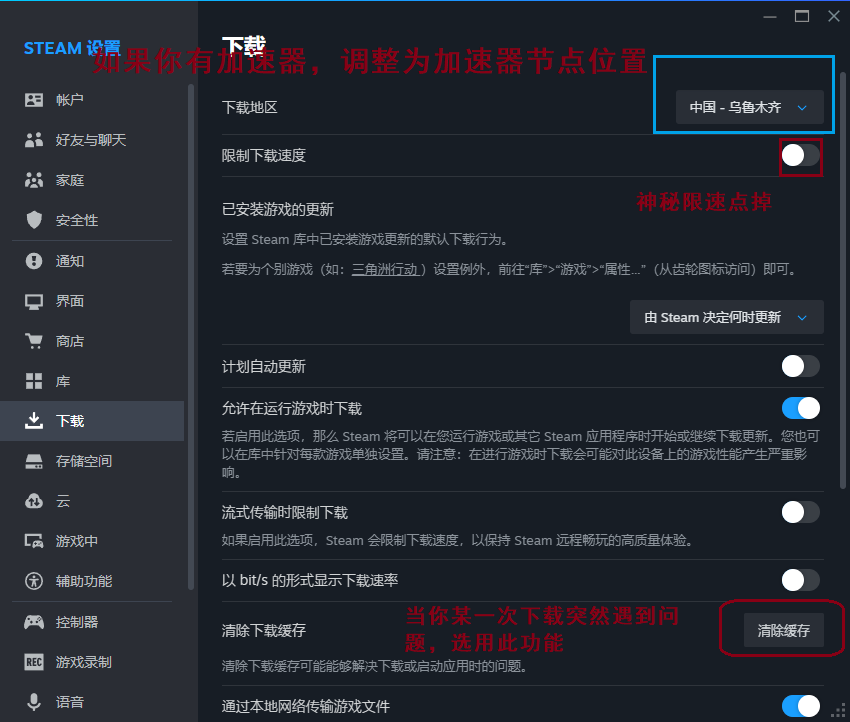
Task: Click the Controller (控制器) gamepad icon
Action: (x=34, y=622)
